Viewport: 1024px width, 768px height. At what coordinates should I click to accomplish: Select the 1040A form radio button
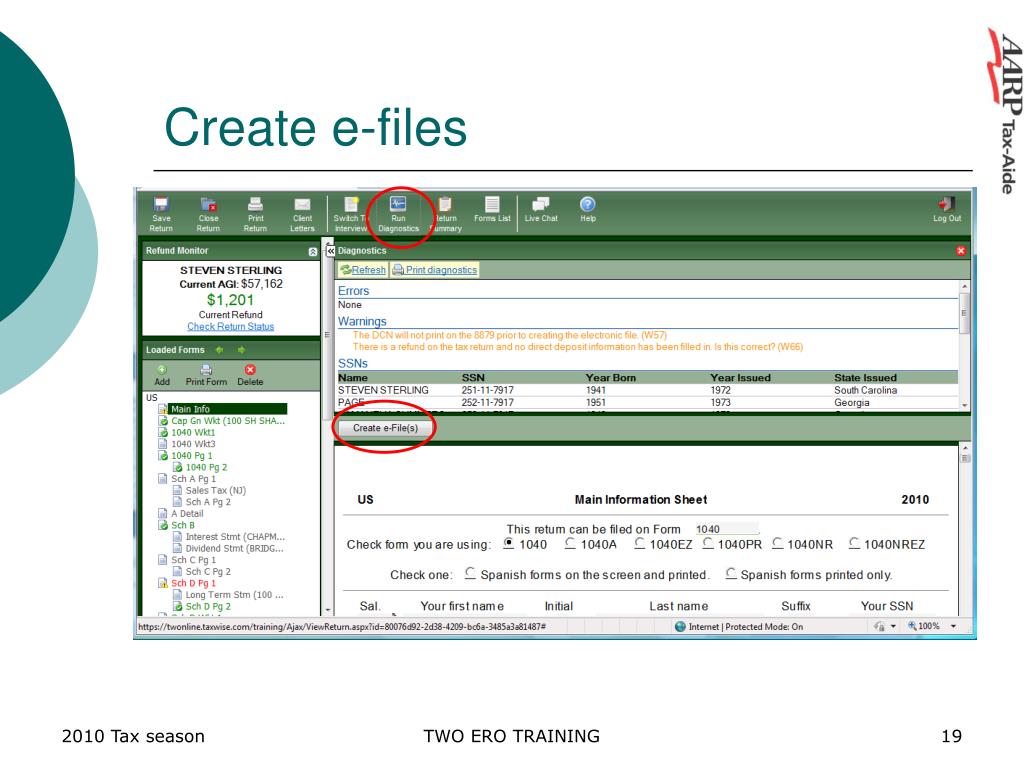tap(570, 543)
